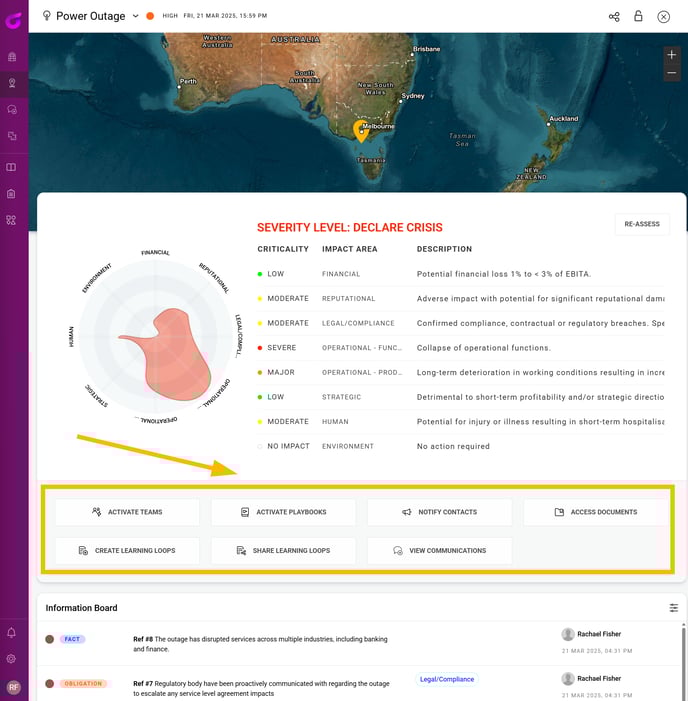Open the book icon in sidebar
The height and width of the screenshot is (701, 688).
pyautogui.click(x=11, y=167)
